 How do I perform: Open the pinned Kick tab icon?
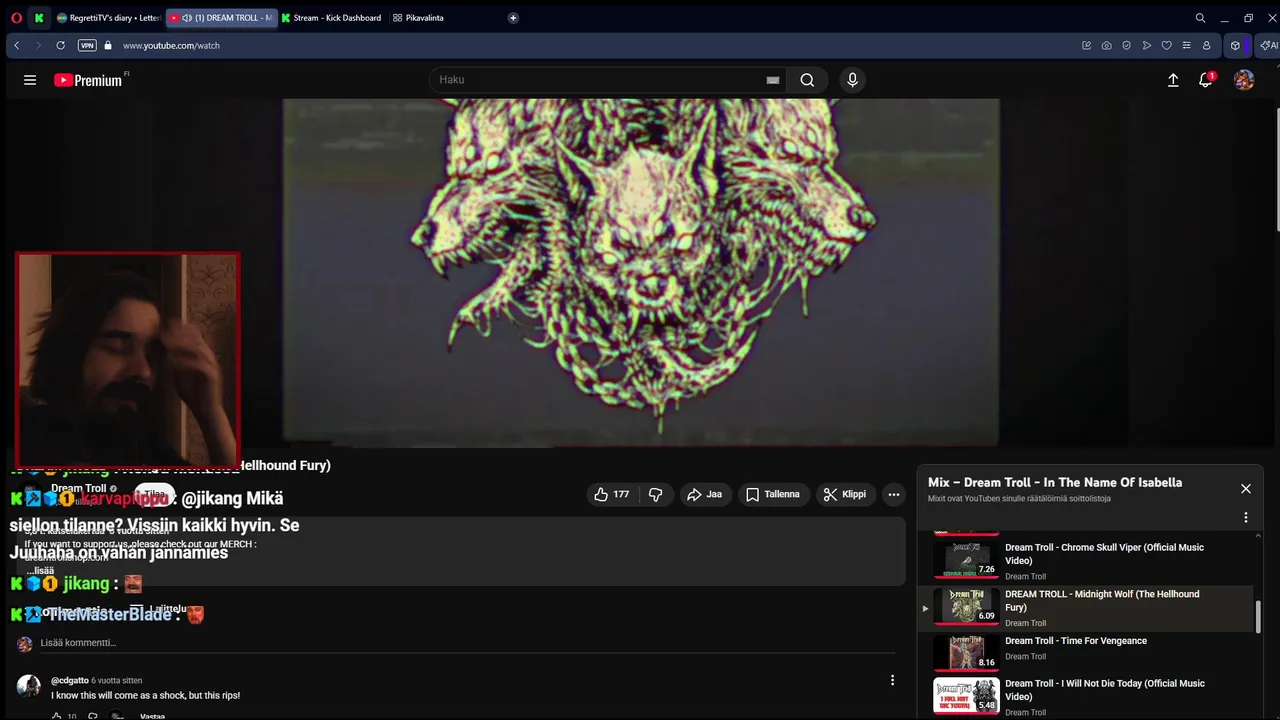(x=39, y=18)
